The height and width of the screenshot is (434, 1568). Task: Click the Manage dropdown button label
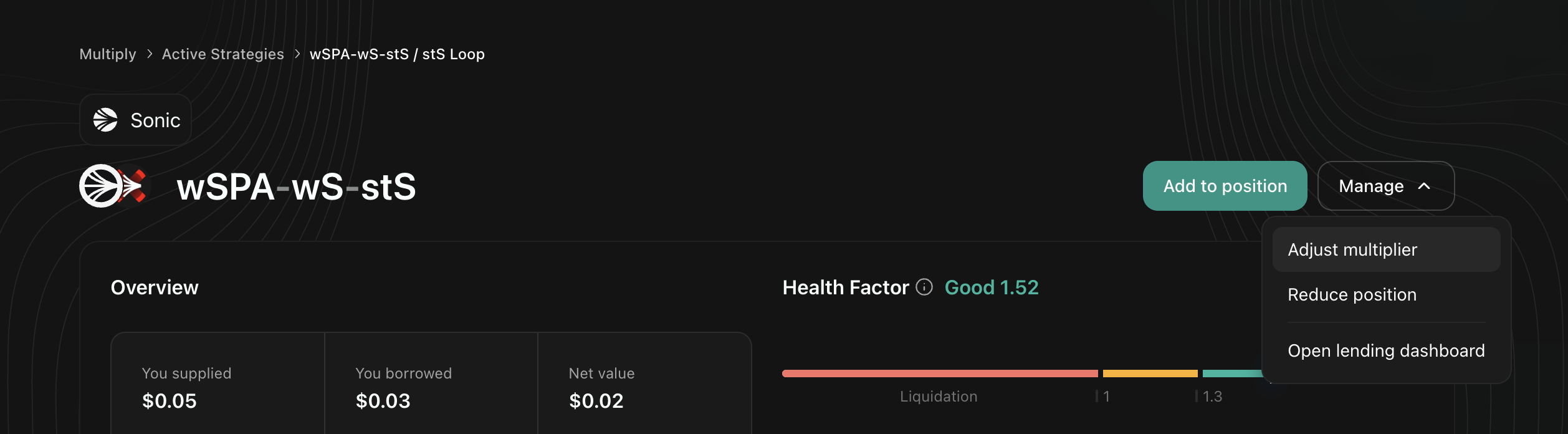coord(1371,186)
